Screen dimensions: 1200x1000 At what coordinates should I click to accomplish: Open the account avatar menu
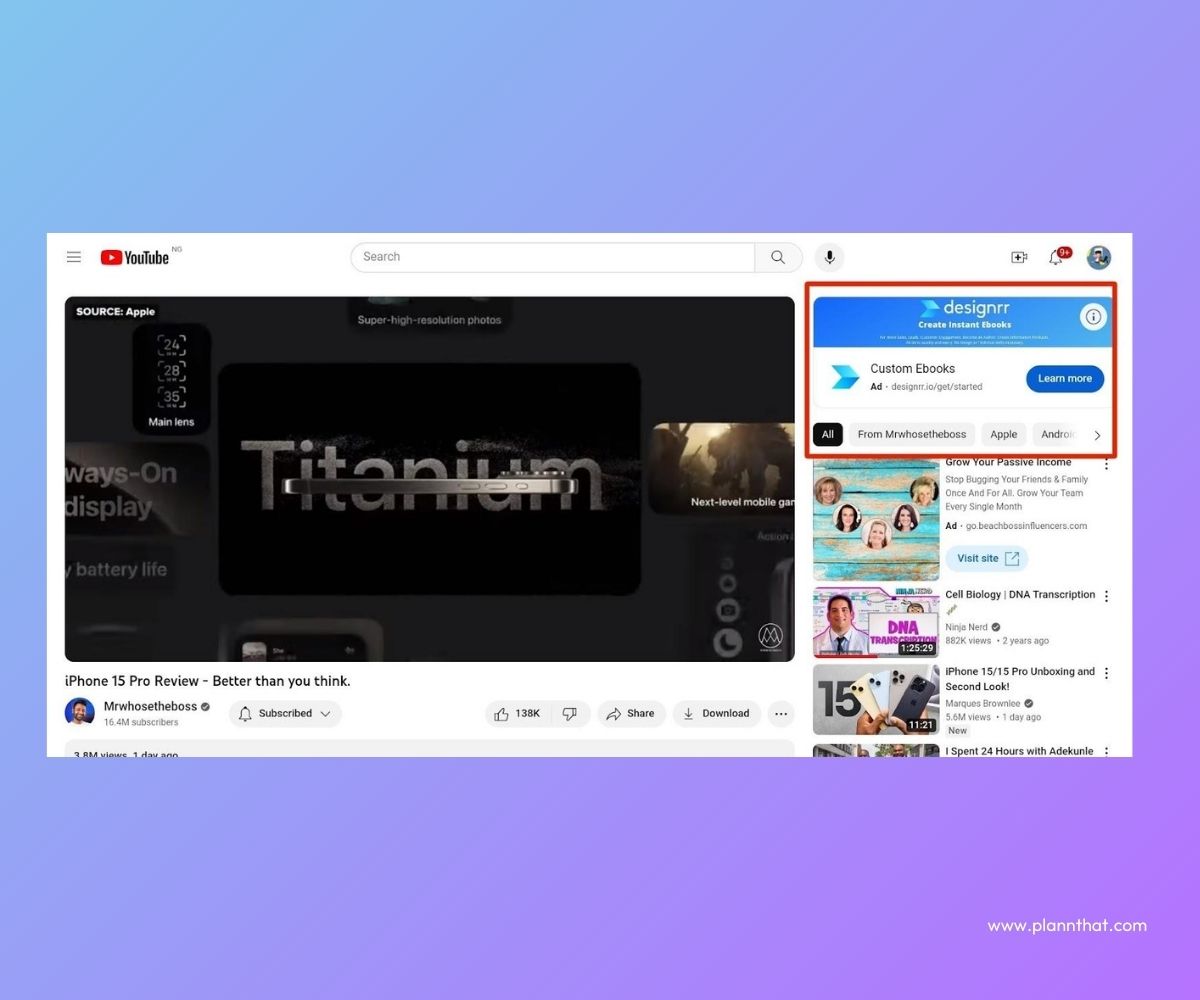coord(1099,257)
